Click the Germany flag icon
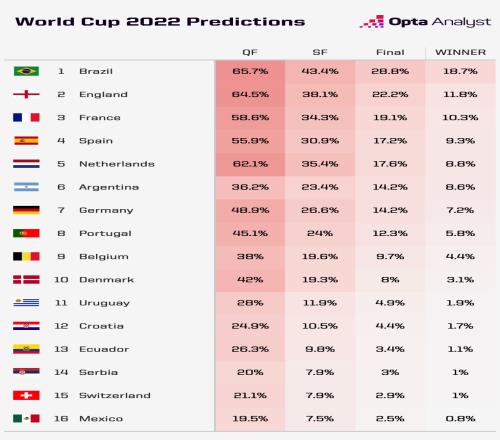The height and width of the screenshot is (440, 500). (x=26, y=210)
